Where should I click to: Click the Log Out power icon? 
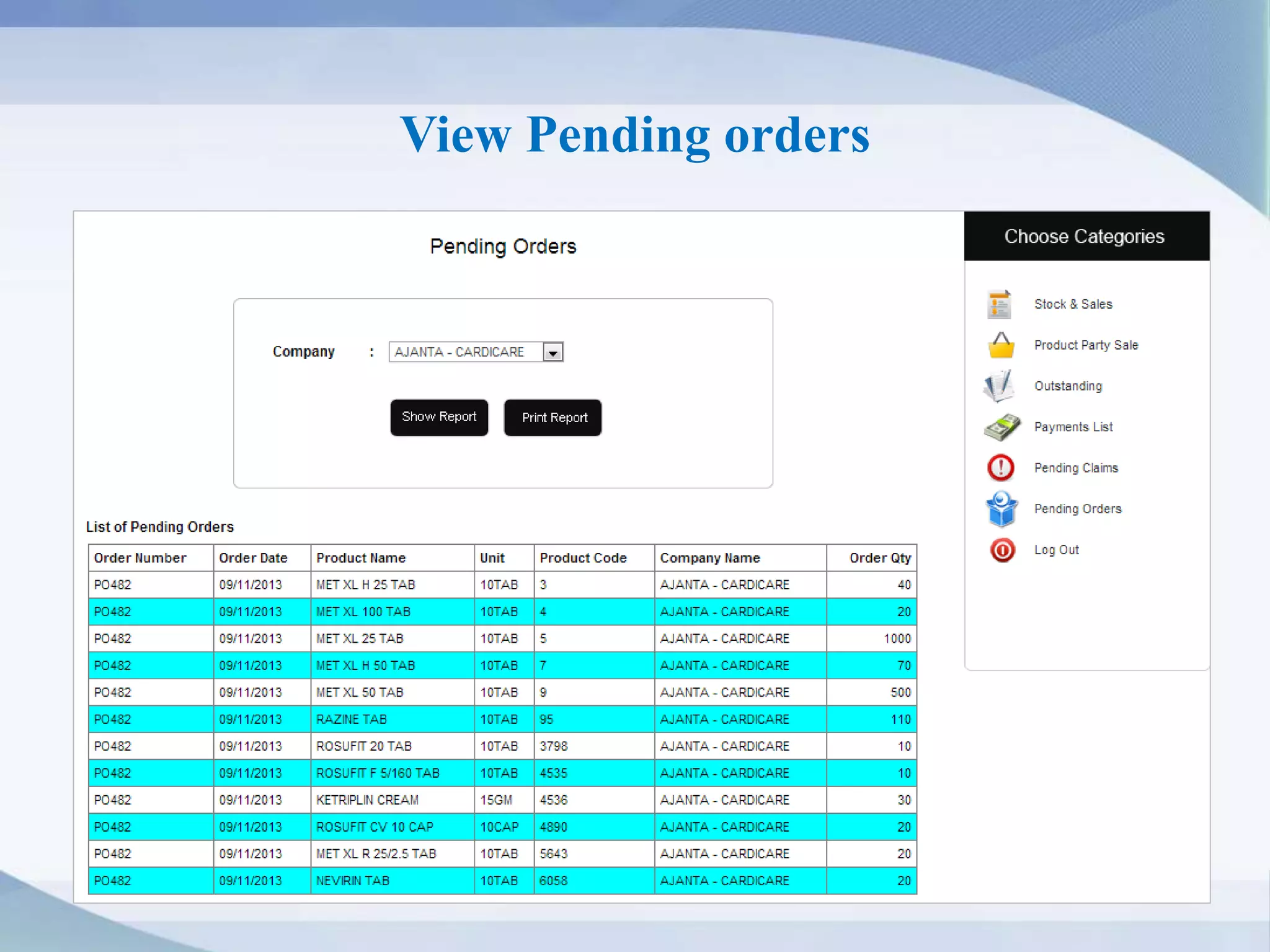pos(1002,550)
